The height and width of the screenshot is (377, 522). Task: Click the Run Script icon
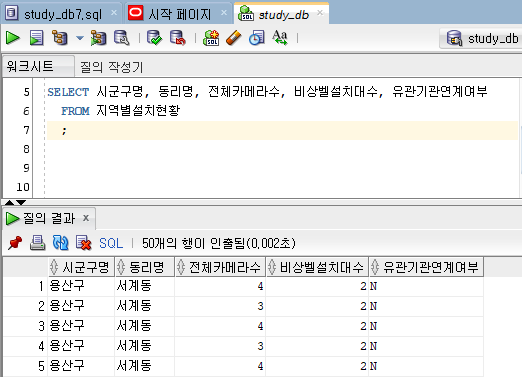click(x=36, y=38)
